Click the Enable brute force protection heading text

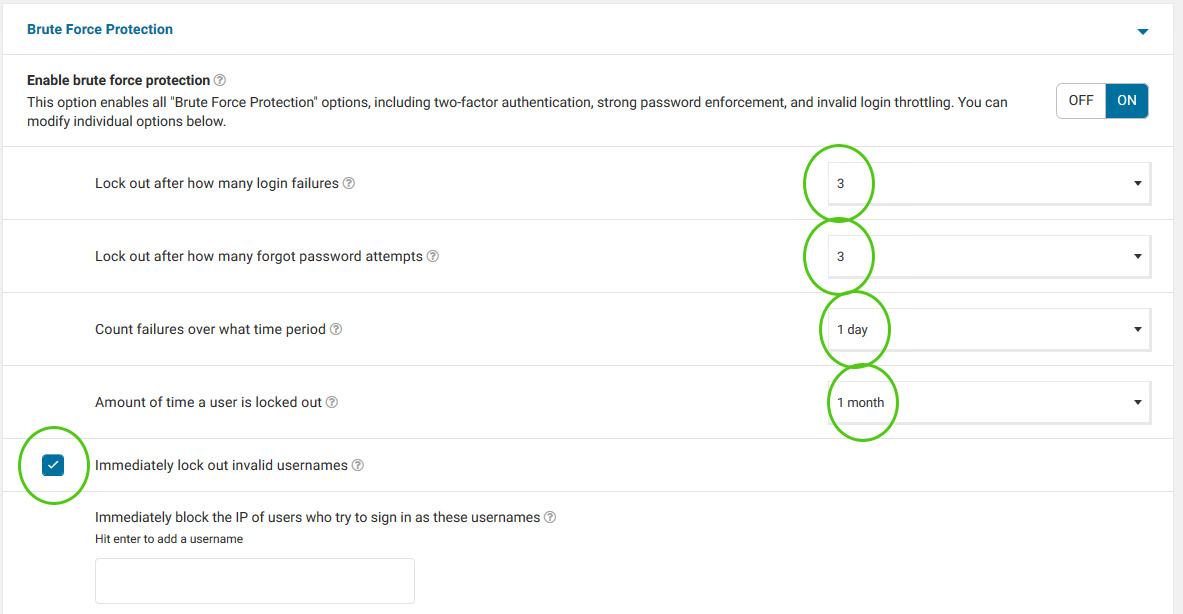pyautogui.click(x=118, y=80)
